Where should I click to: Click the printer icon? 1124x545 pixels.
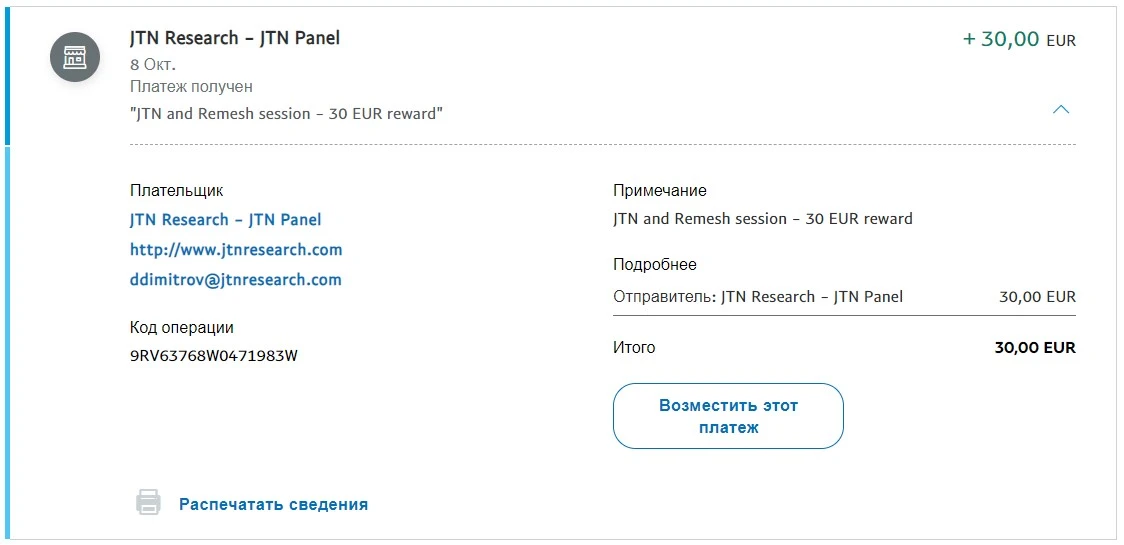[148, 502]
